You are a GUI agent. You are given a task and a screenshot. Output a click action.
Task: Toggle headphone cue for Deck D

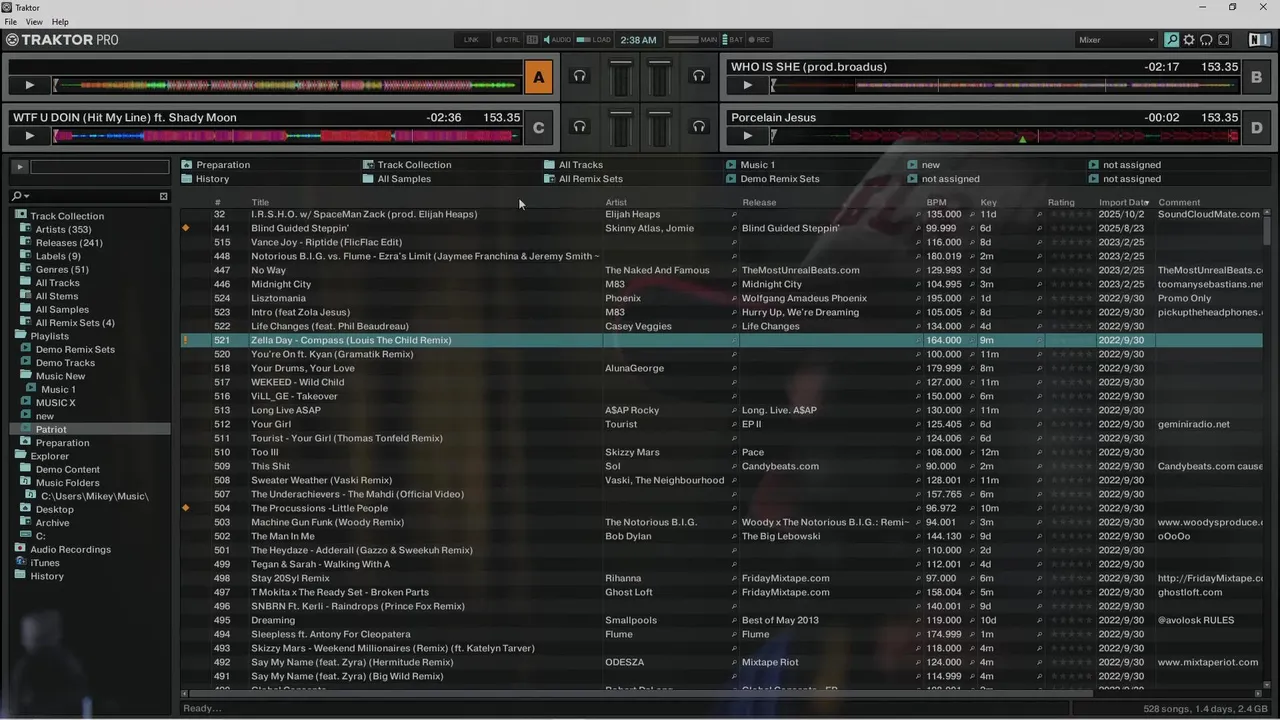coord(699,126)
